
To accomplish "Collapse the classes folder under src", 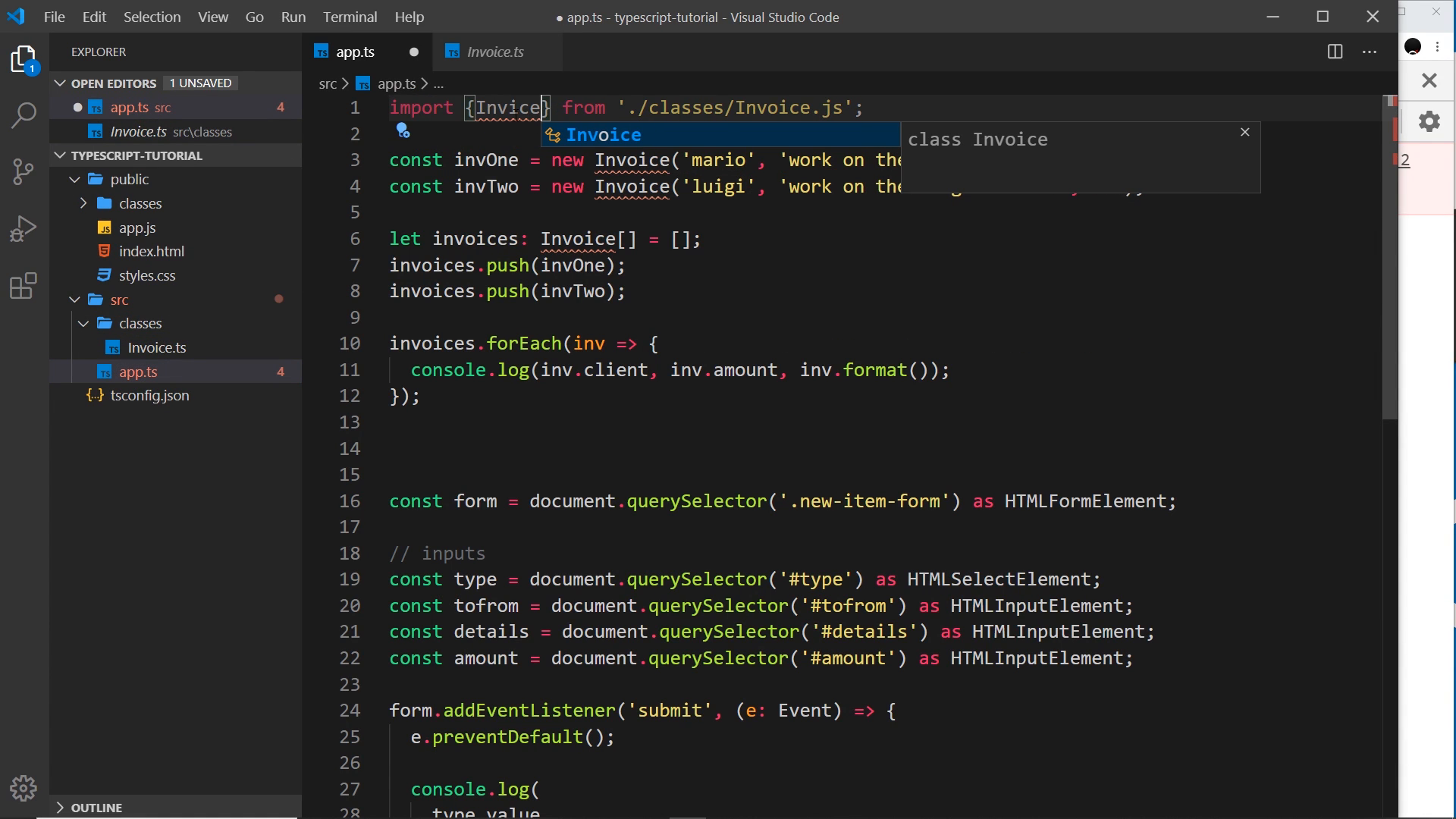I will pyautogui.click(x=83, y=323).
